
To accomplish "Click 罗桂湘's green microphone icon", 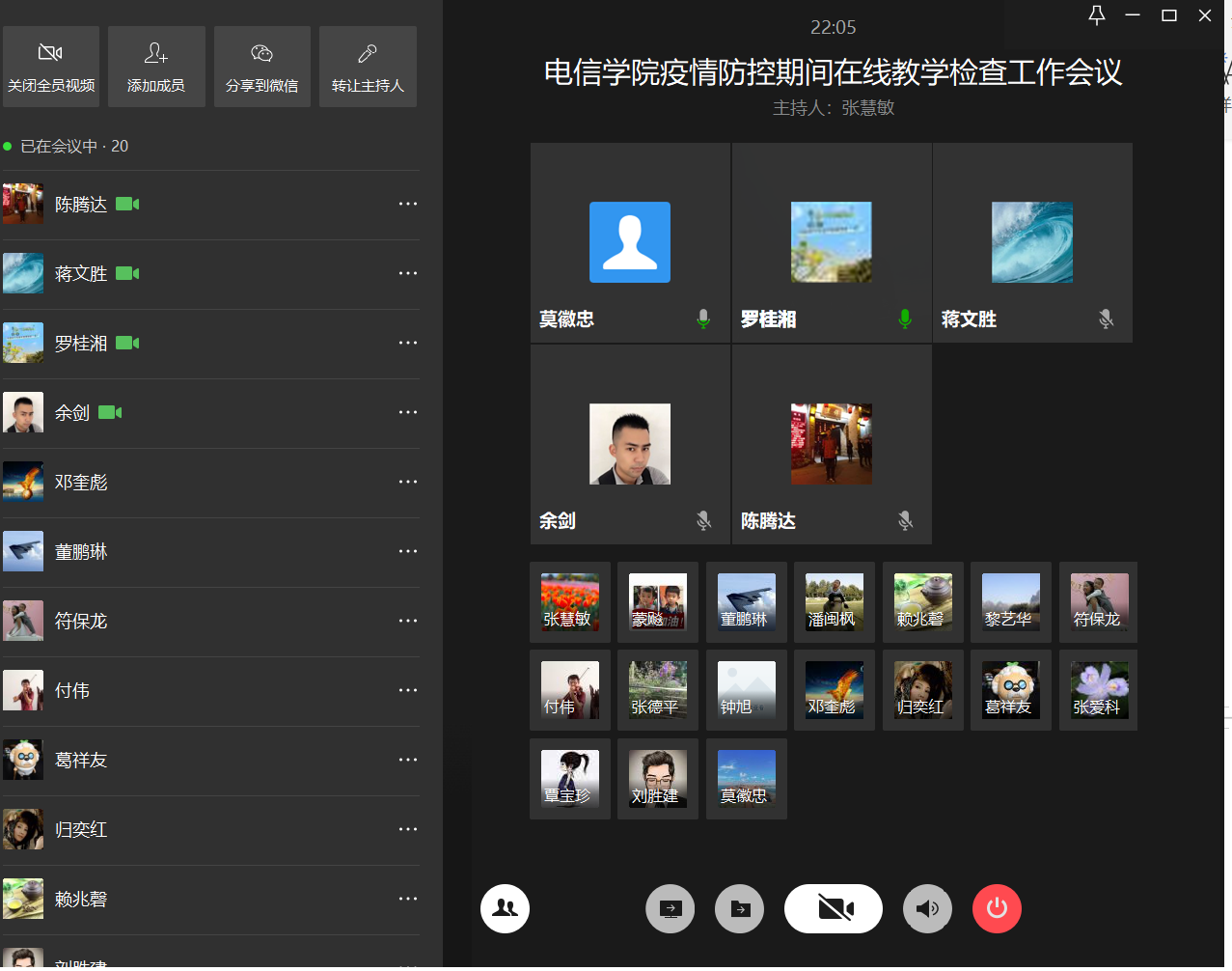I will (905, 319).
